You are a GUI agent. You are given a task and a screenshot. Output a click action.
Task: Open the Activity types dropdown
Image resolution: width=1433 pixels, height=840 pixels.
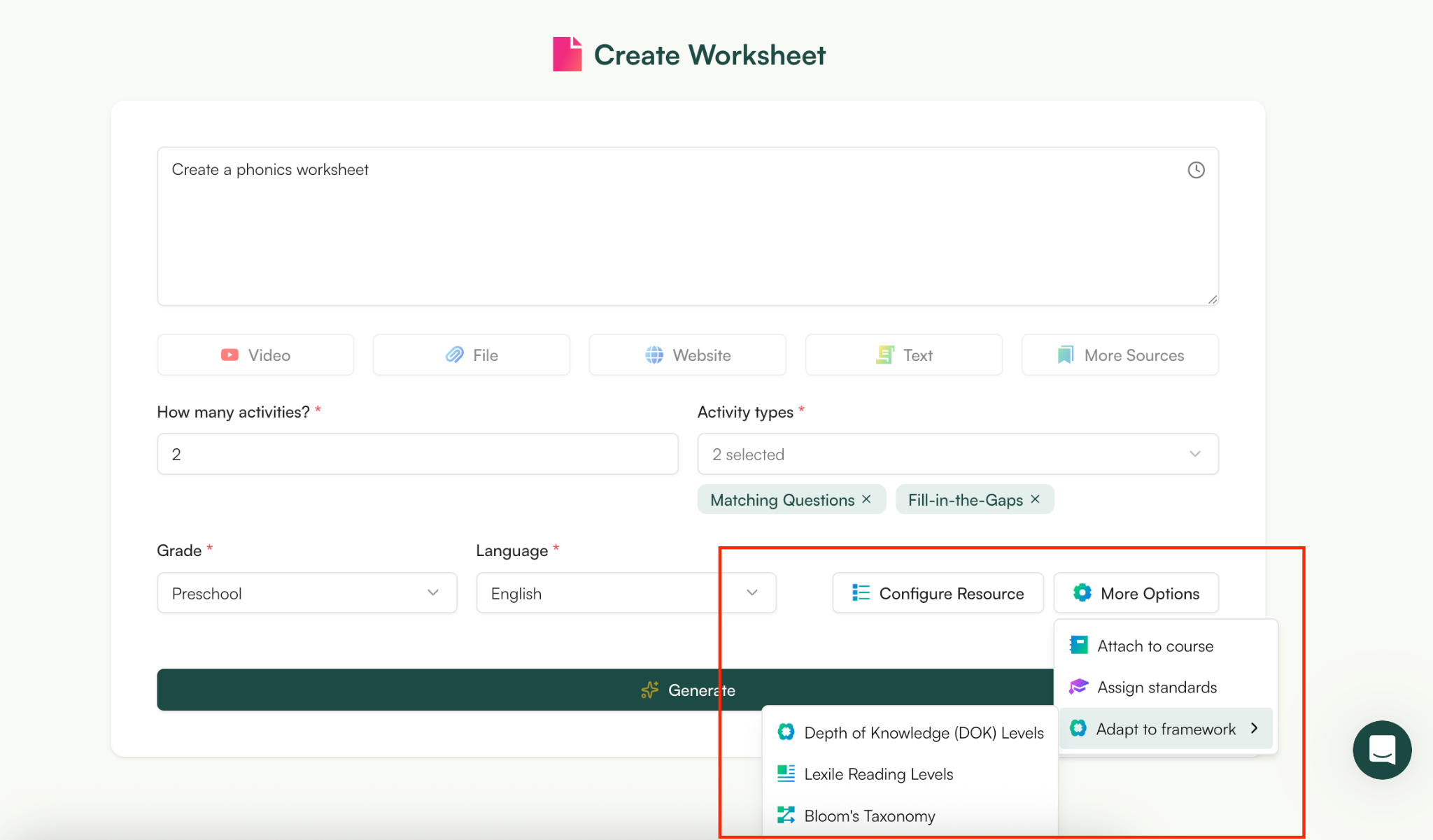pyautogui.click(x=957, y=455)
